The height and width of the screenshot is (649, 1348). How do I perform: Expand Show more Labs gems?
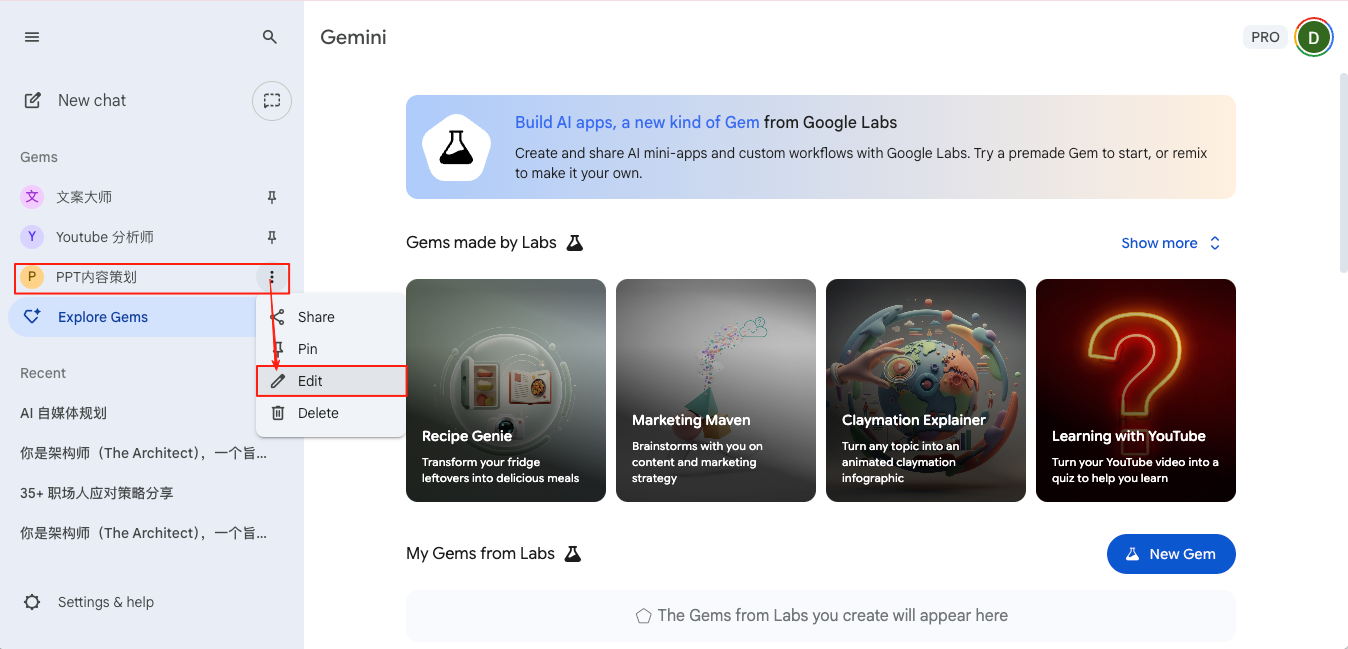tap(1171, 243)
